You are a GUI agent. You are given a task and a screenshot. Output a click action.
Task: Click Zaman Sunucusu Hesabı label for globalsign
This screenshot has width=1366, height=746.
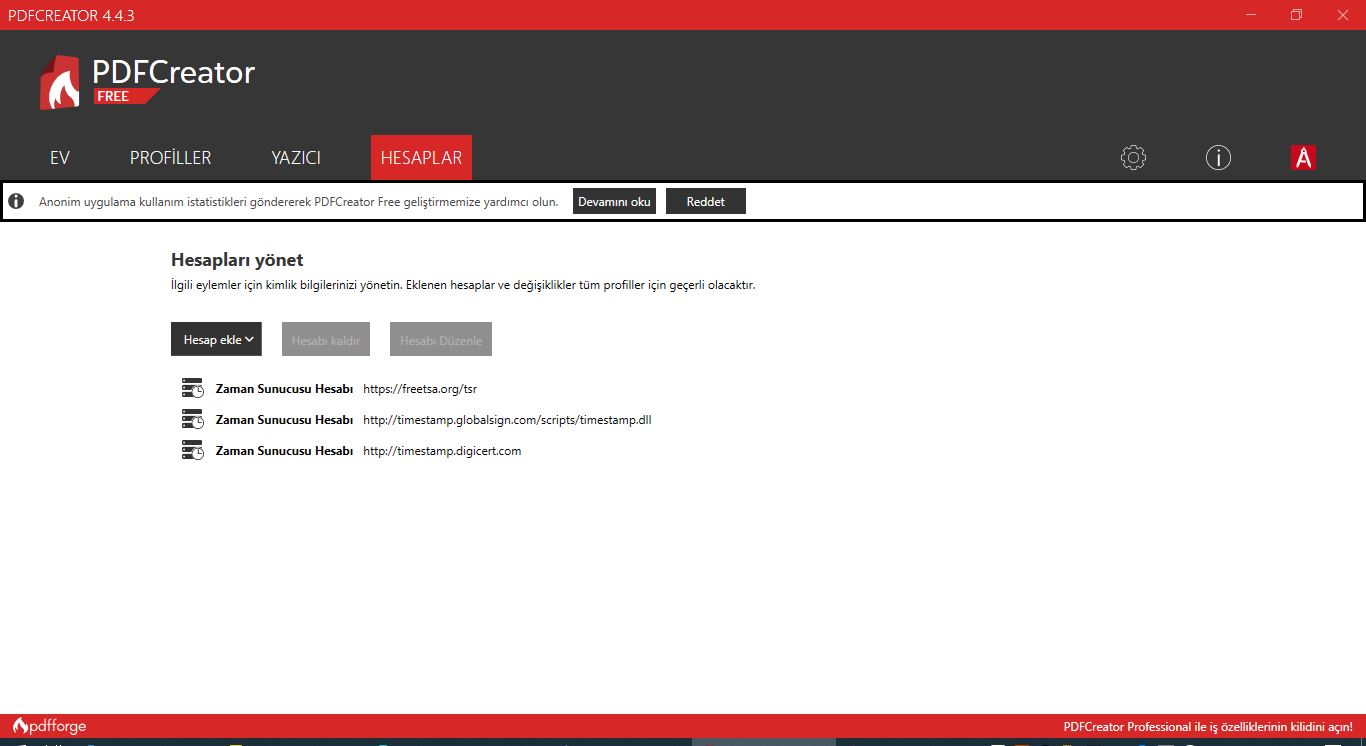284,420
